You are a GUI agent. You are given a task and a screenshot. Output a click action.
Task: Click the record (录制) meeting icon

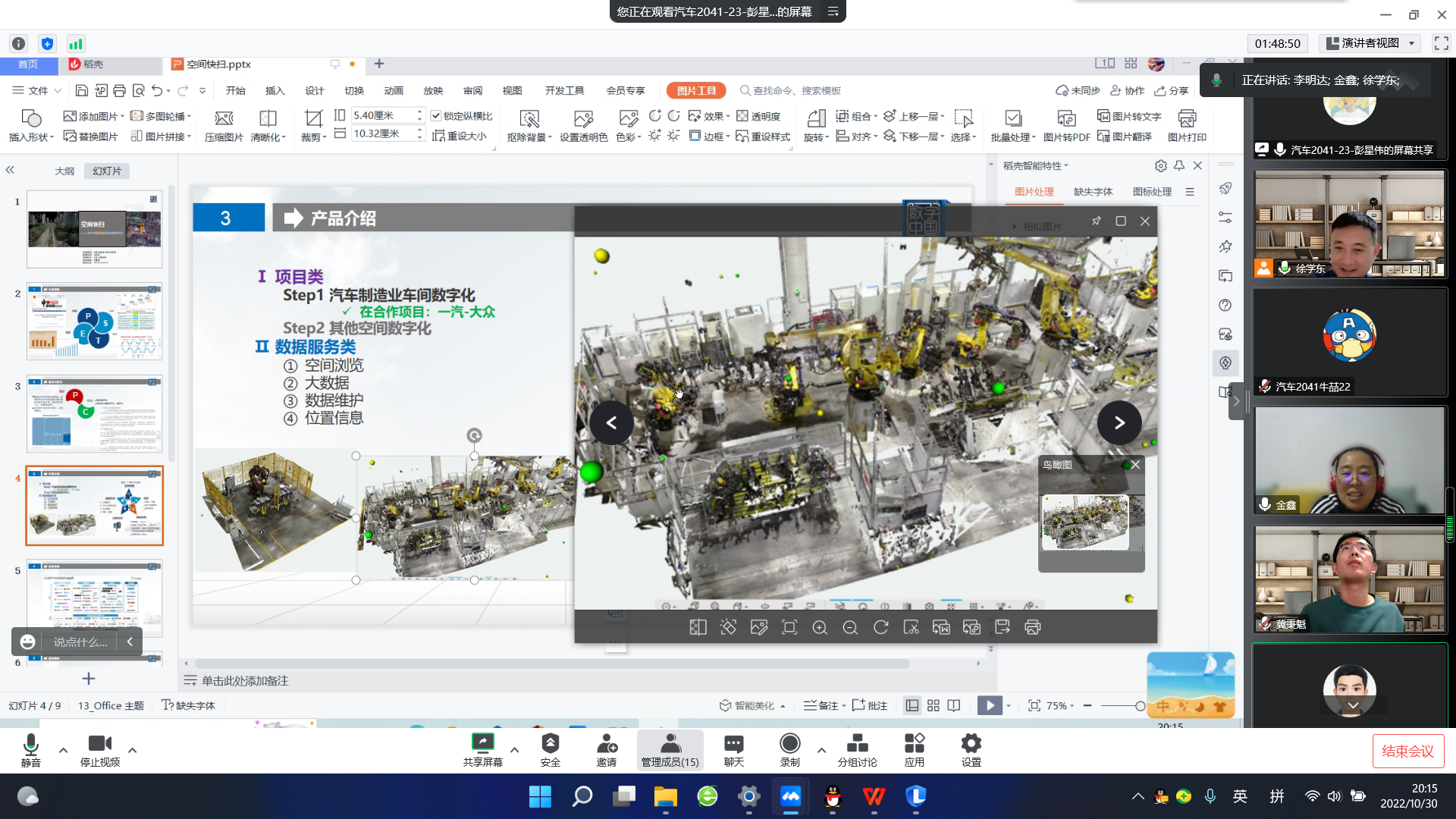(x=789, y=743)
